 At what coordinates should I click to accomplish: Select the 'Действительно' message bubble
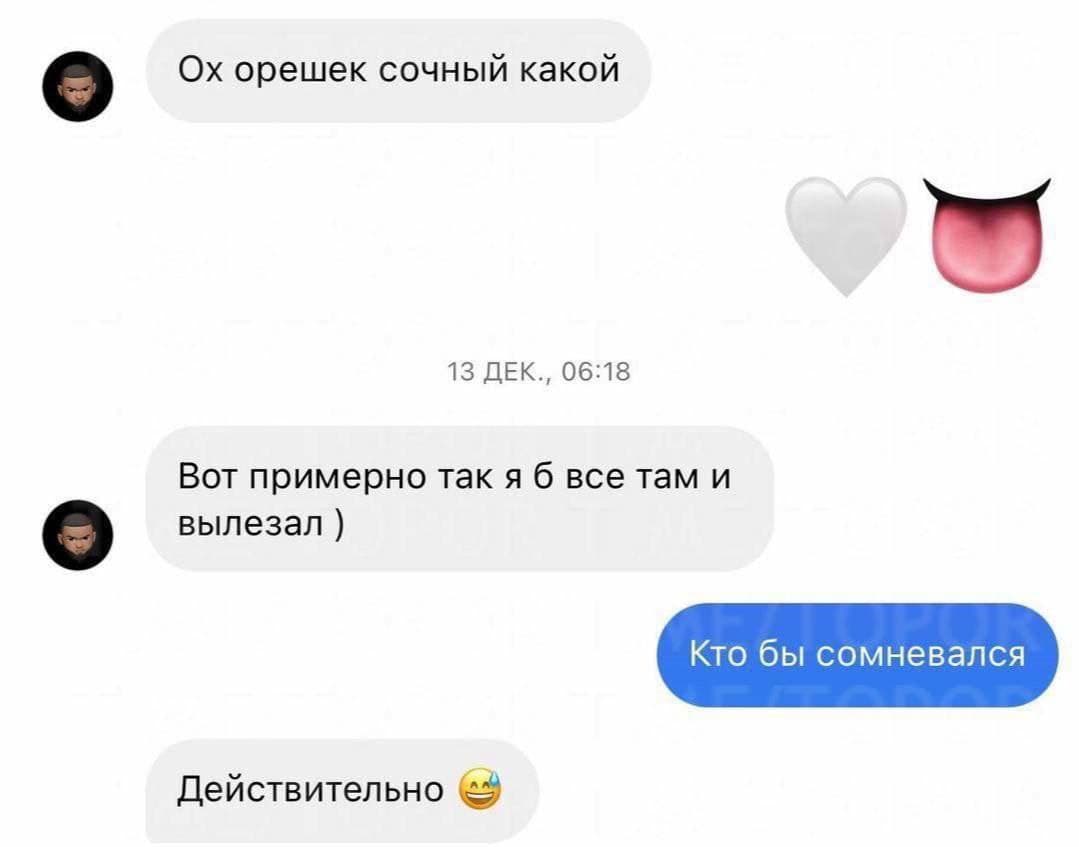coord(342,791)
